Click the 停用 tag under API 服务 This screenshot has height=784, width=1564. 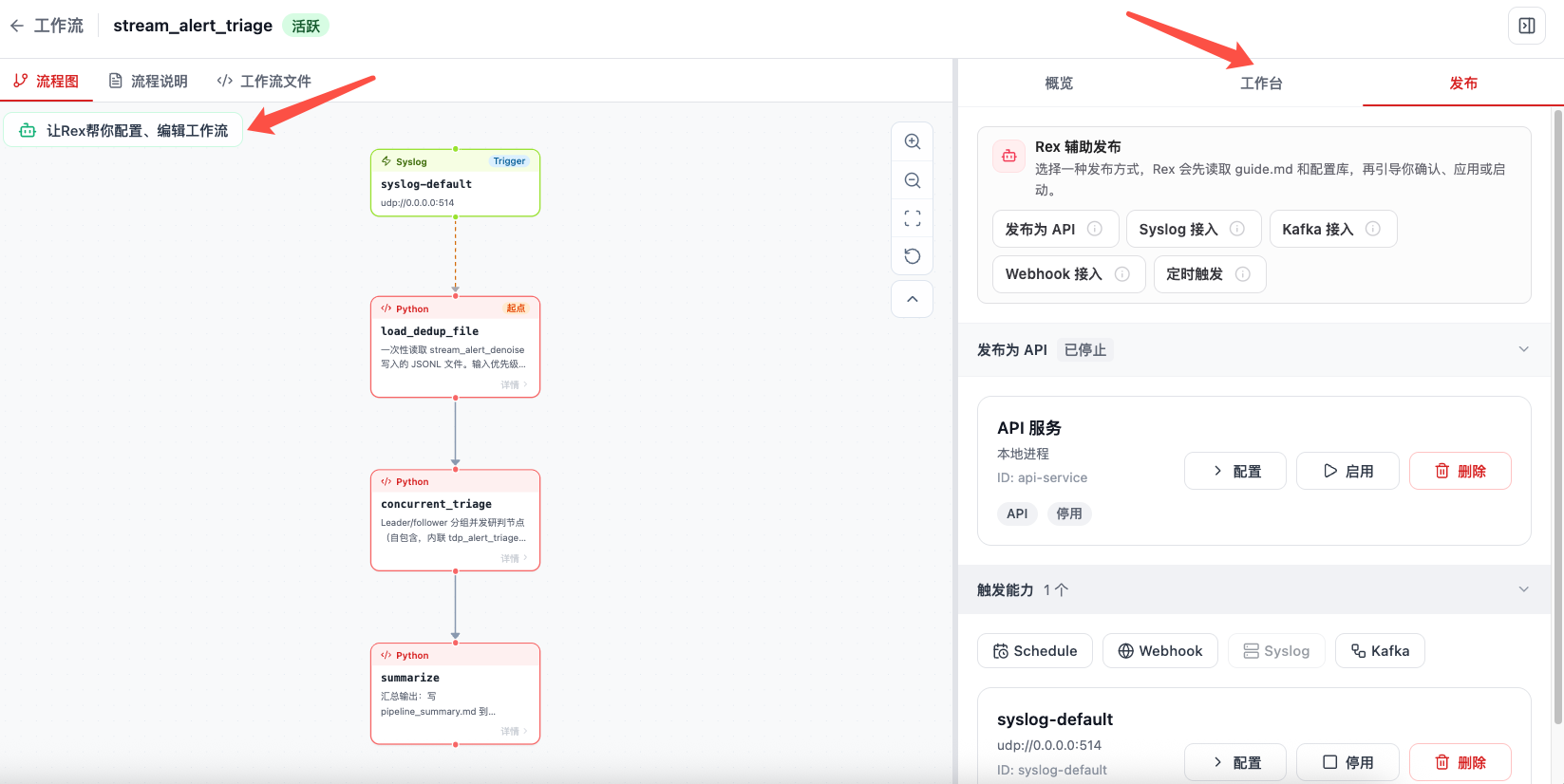tap(1069, 513)
